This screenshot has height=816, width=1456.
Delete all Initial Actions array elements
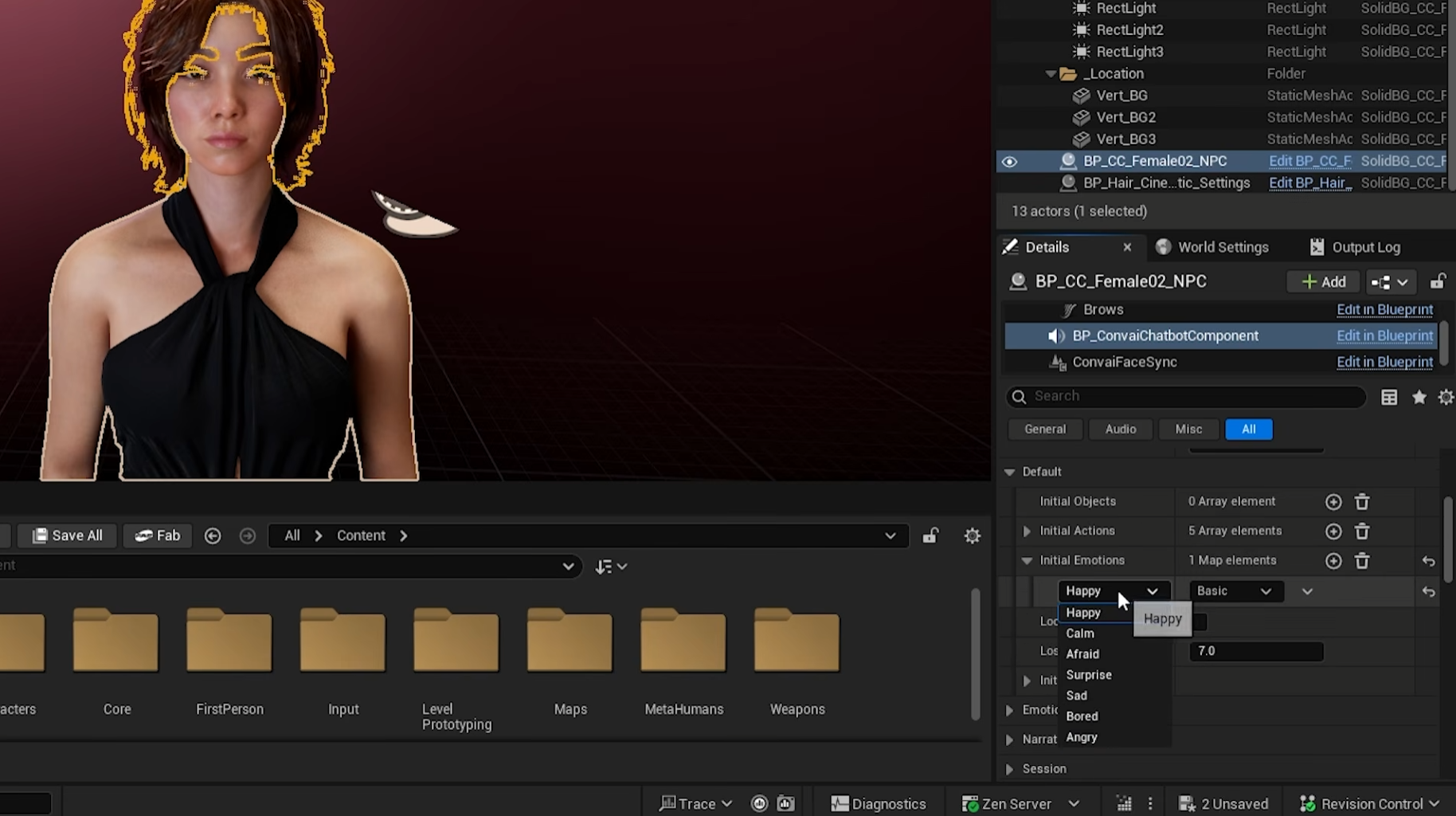1362,532
